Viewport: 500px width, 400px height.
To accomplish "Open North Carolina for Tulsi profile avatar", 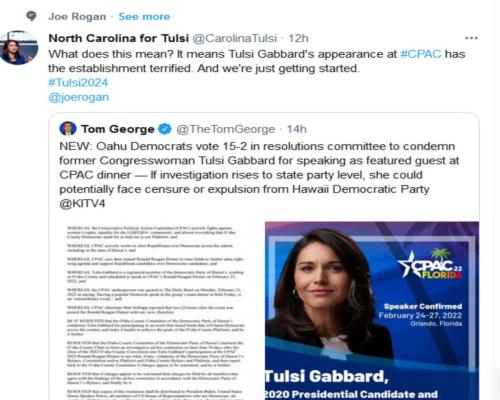I will (x=18, y=48).
